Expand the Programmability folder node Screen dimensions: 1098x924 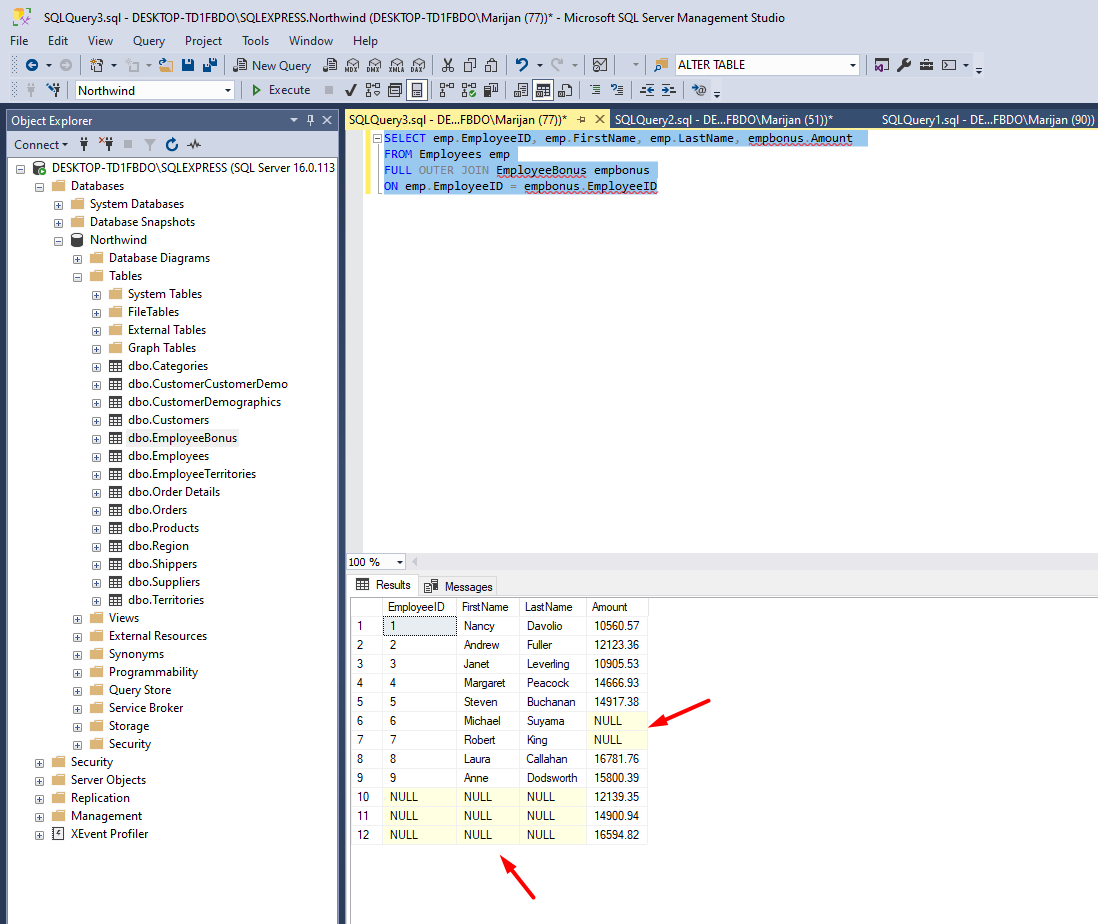(77, 673)
